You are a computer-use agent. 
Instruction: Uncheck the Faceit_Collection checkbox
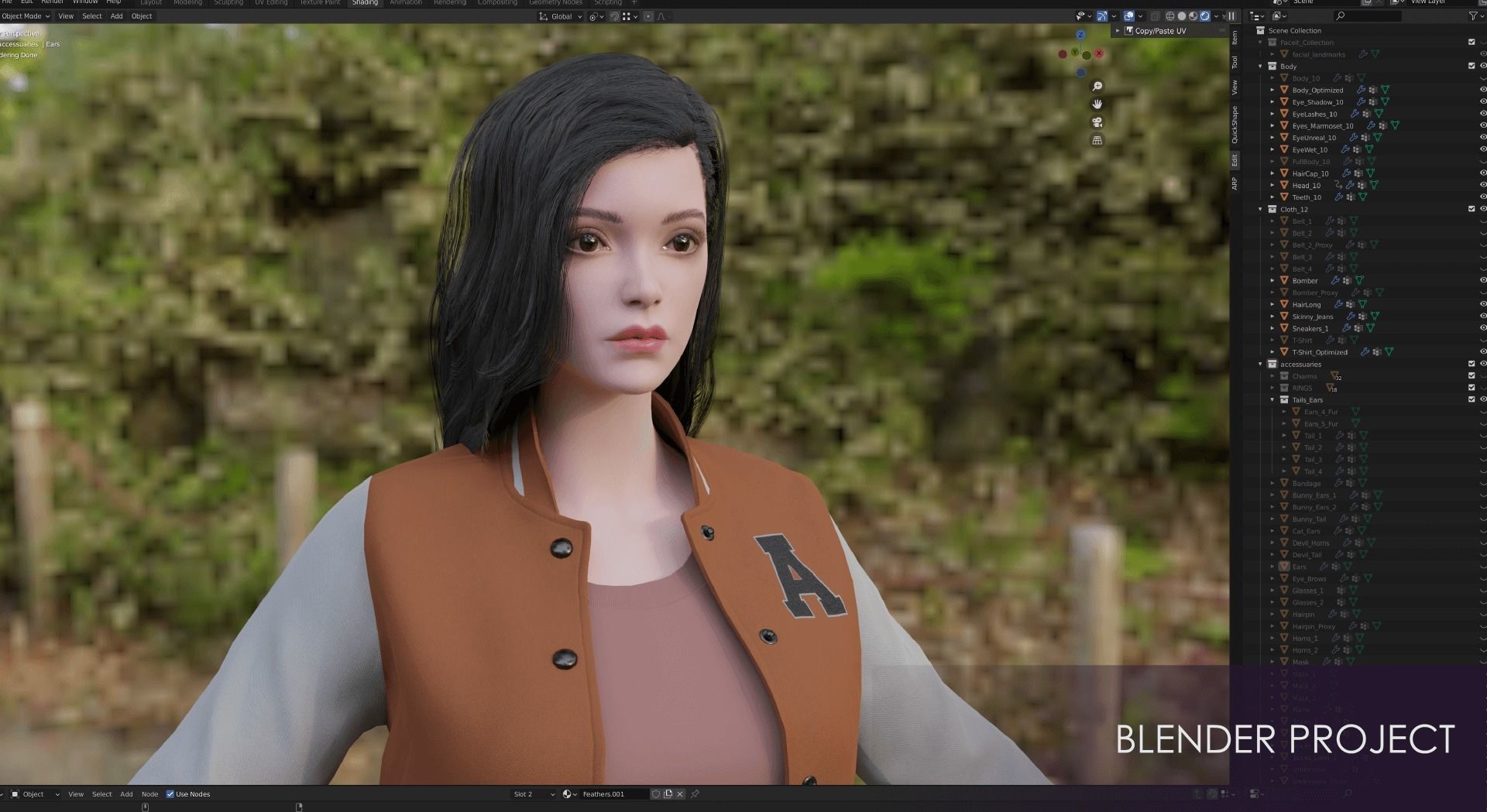click(1472, 42)
